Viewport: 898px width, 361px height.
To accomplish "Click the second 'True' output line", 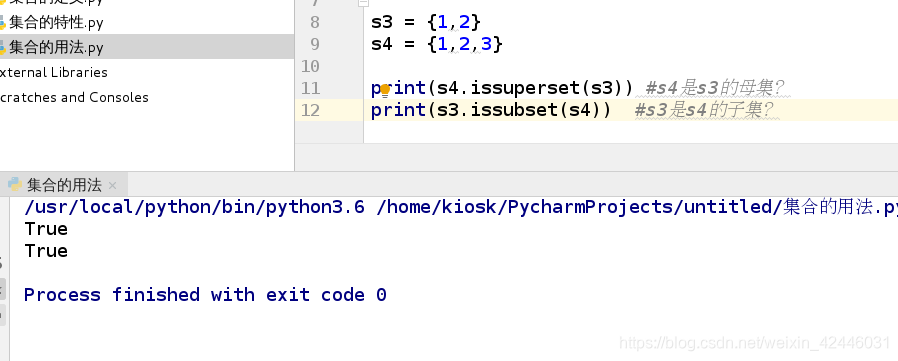I will pos(46,251).
